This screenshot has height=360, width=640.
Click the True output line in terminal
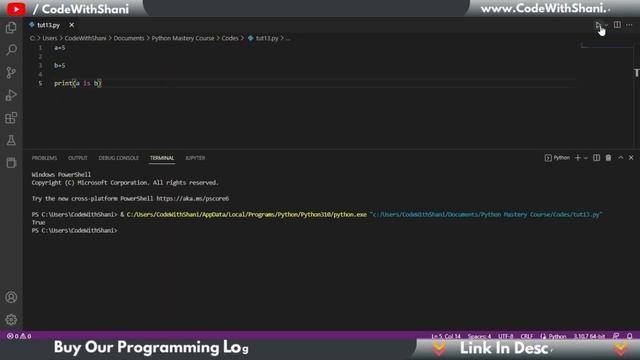pyautogui.click(x=38, y=222)
